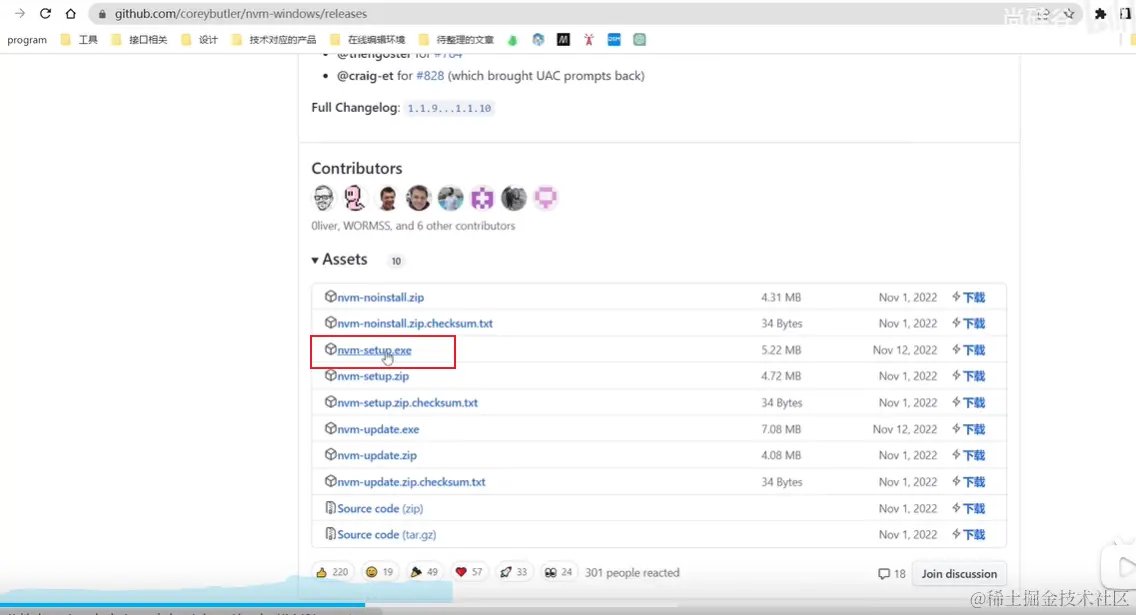Toggle the heart reaction (57)
Image resolution: width=1136 pixels, height=615 pixels.
(x=468, y=572)
